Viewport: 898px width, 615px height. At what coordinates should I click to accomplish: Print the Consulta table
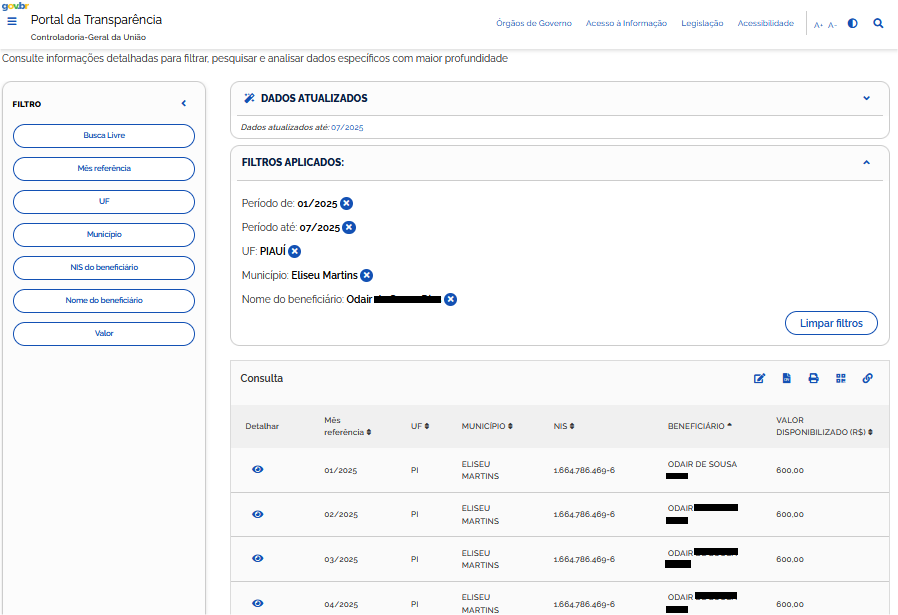813,379
